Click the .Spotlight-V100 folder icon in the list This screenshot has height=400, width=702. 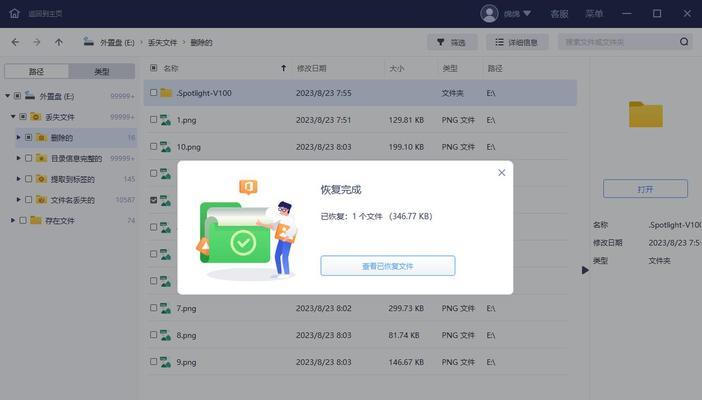(167, 93)
